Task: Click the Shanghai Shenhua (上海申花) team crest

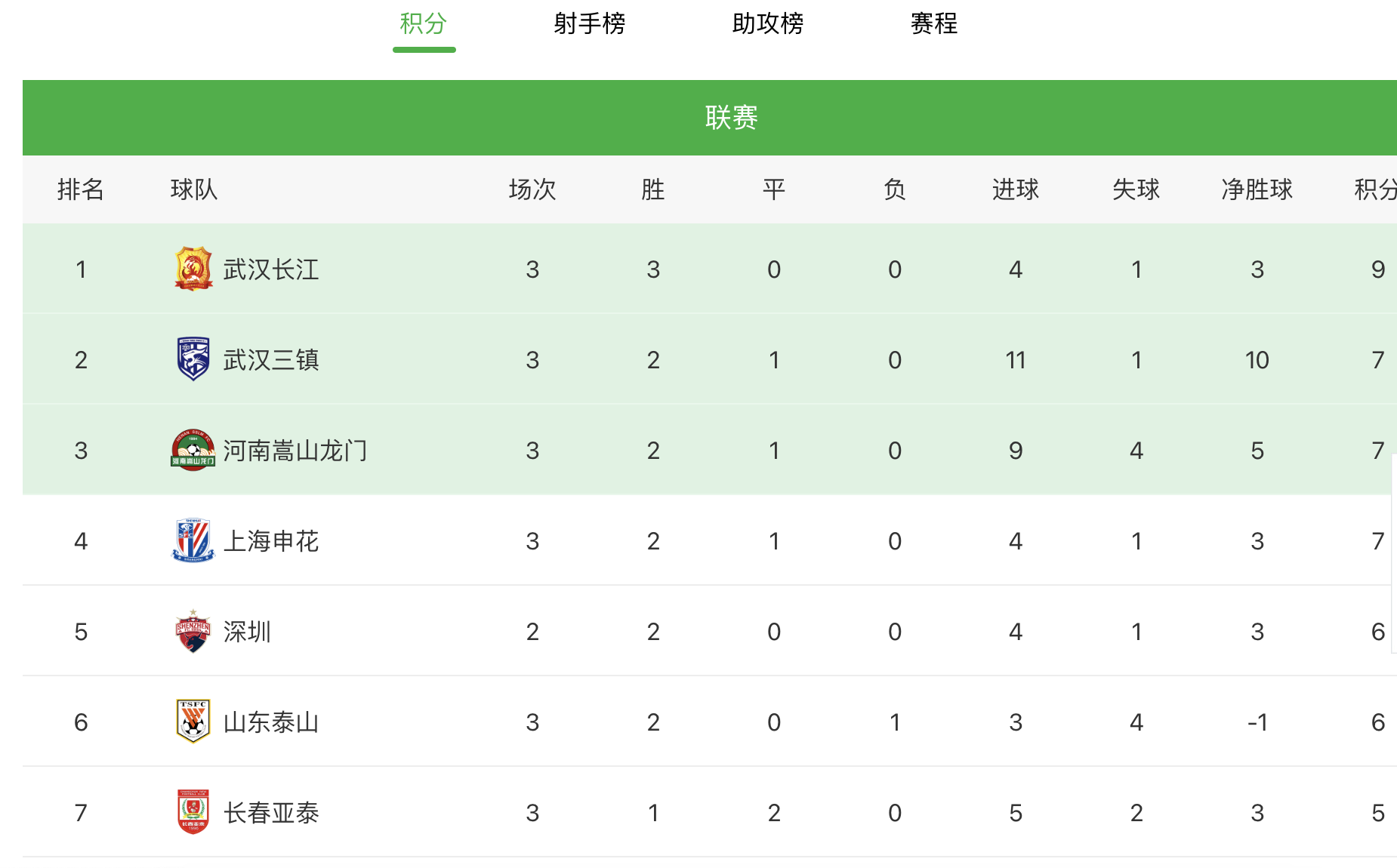Action: 193,540
